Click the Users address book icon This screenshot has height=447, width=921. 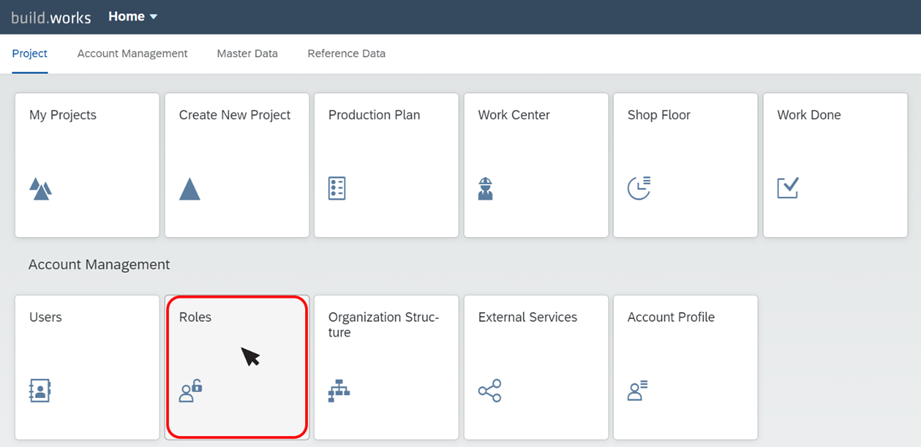tap(40, 391)
